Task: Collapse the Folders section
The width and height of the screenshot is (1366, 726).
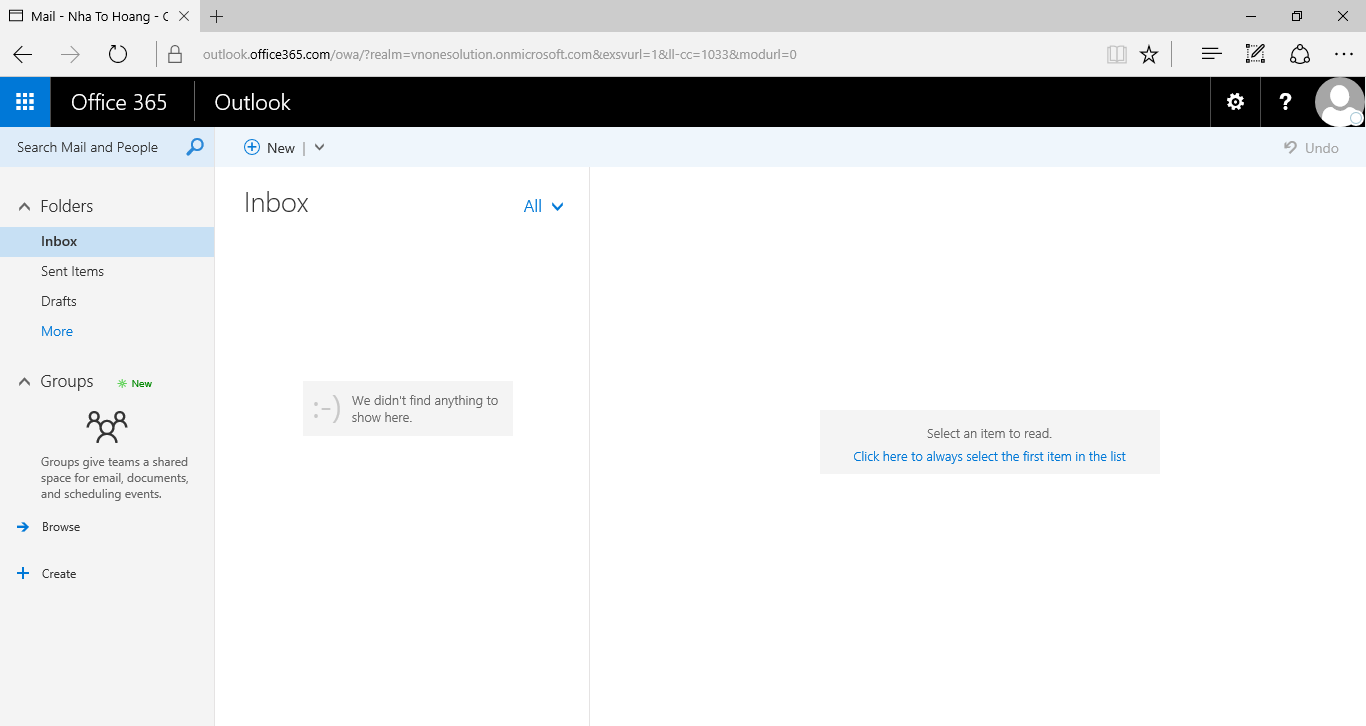Action: pyautogui.click(x=25, y=206)
